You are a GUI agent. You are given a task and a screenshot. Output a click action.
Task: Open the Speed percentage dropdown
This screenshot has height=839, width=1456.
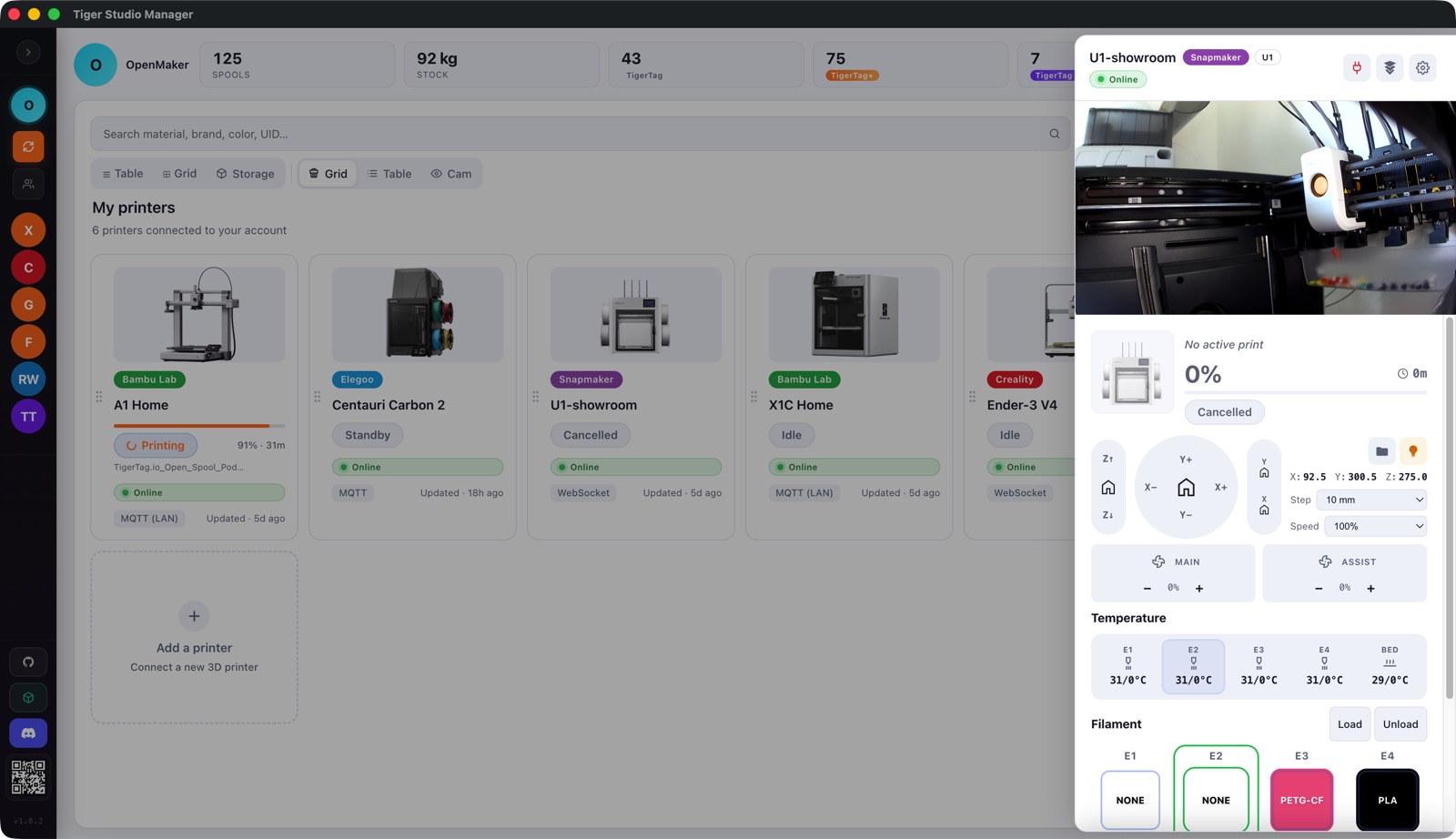(x=1375, y=526)
